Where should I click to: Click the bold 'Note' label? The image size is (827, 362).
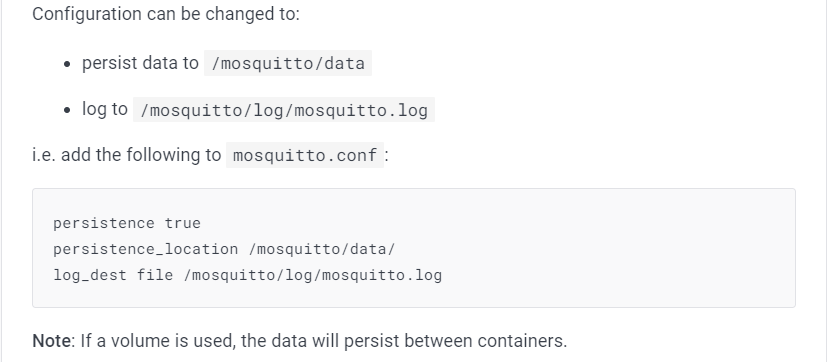[51, 341]
